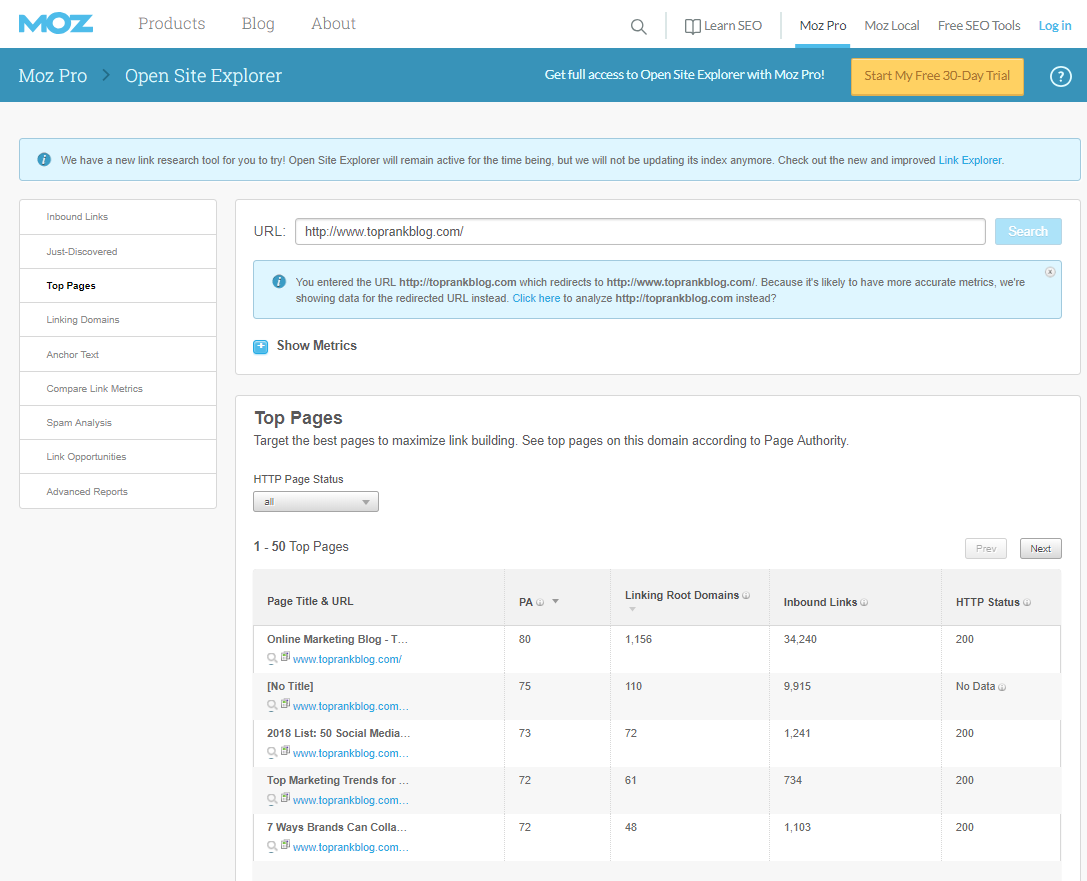Viewport: 1087px width, 881px height.
Task: Open Just-Discovered sidebar item
Action: (118, 252)
